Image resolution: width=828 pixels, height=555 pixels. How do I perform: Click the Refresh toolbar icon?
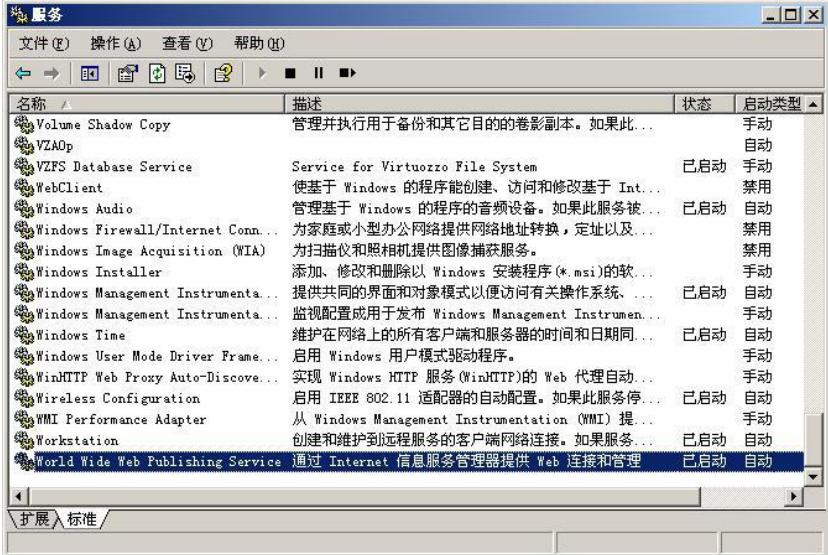pyautogui.click(x=157, y=73)
